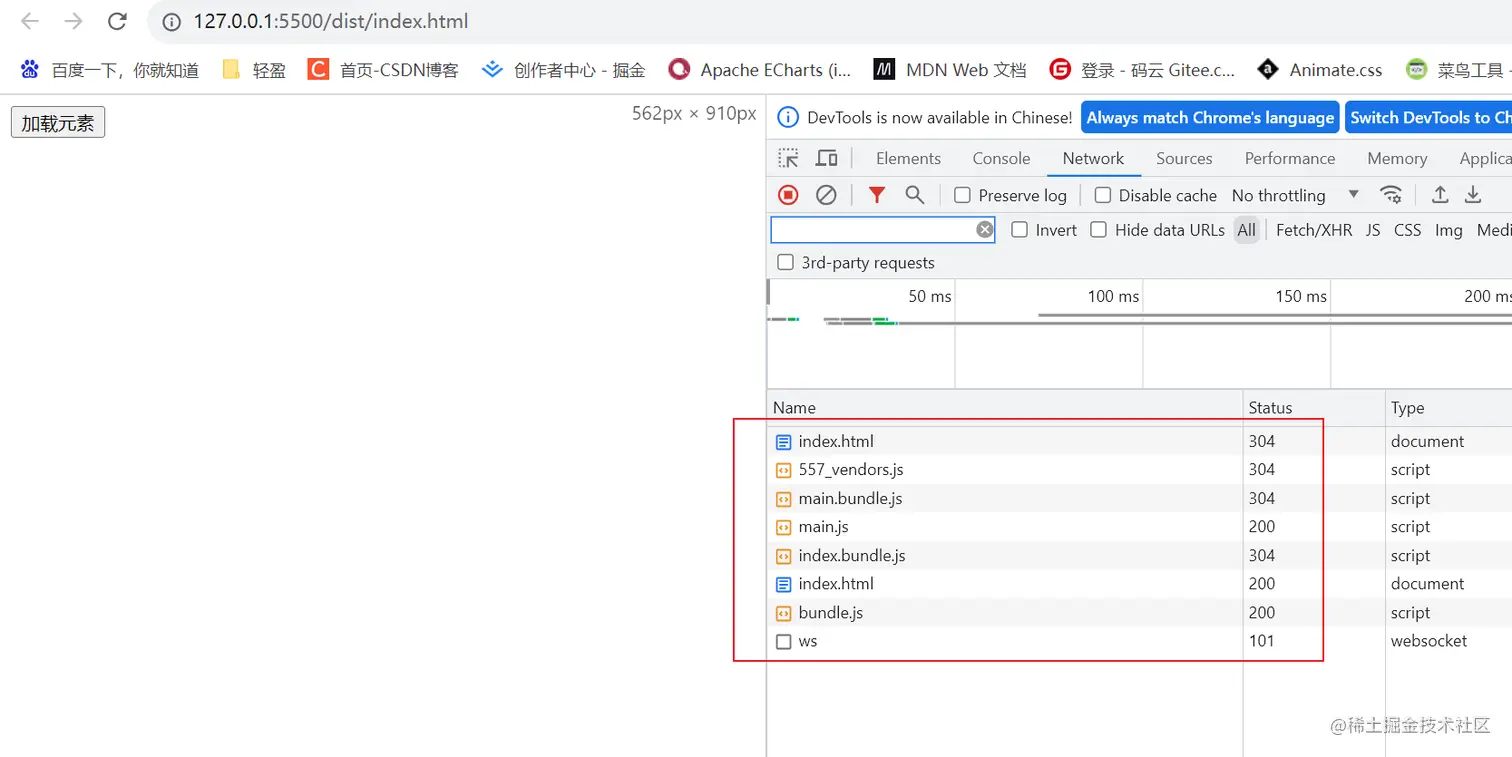Image resolution: width=1512 pixels, height=757 pixels.
Task: Check the Hide data URLs checkbox
Action: (x=1098, y=230)
